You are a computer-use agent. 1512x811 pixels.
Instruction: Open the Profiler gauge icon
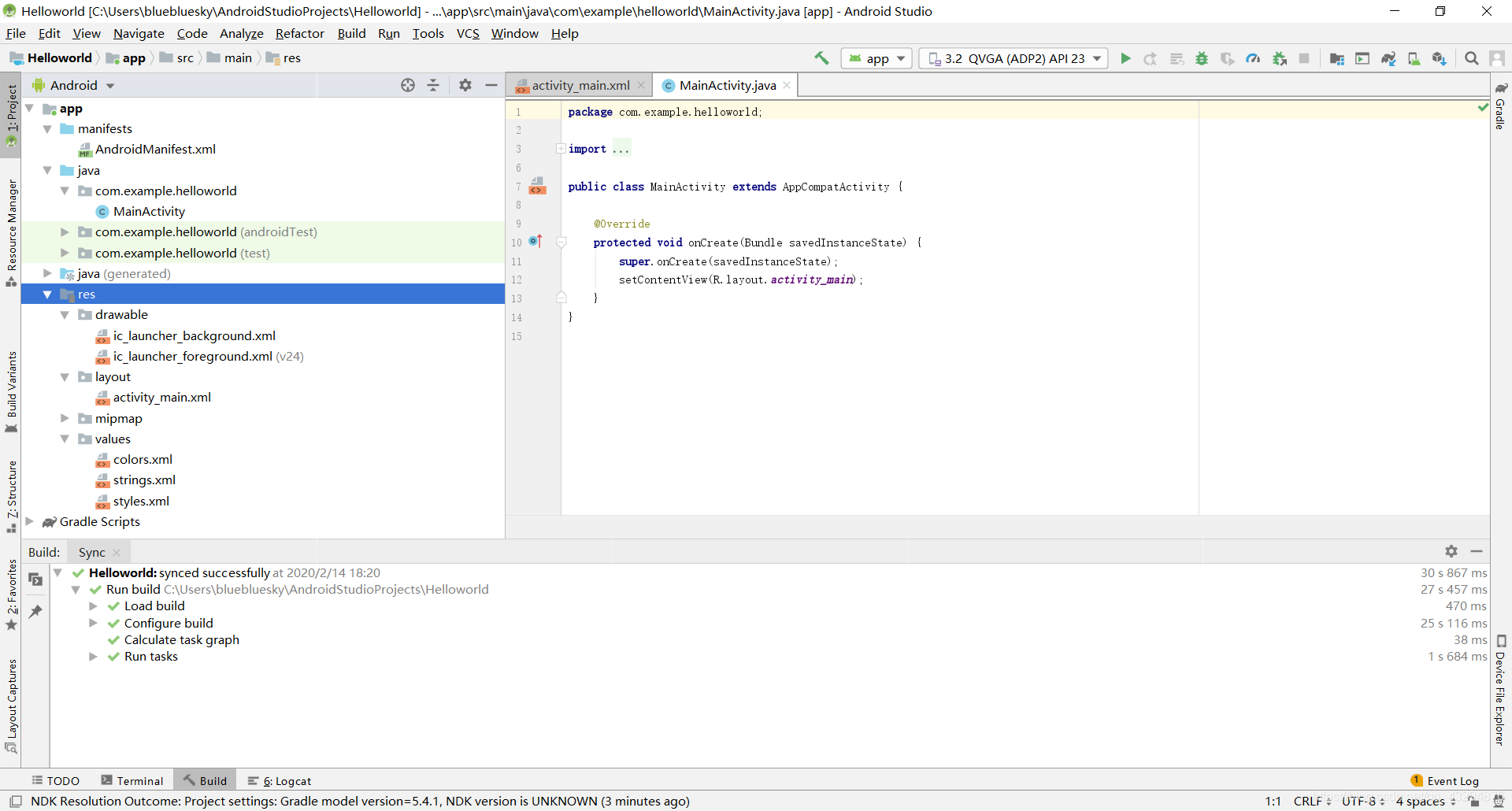[x=1253, y=58]
